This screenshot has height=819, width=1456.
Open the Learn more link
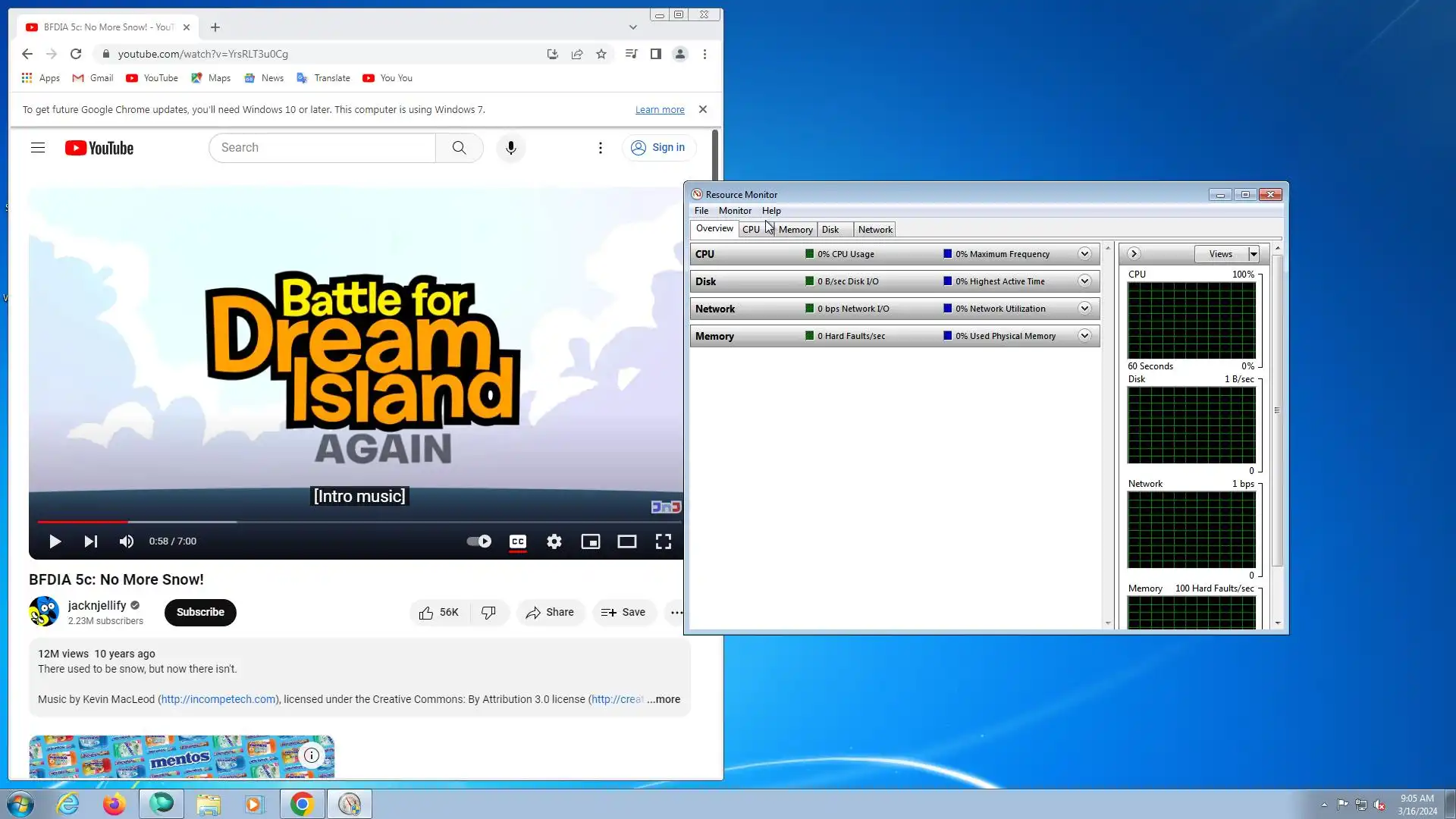coord(660,110)
